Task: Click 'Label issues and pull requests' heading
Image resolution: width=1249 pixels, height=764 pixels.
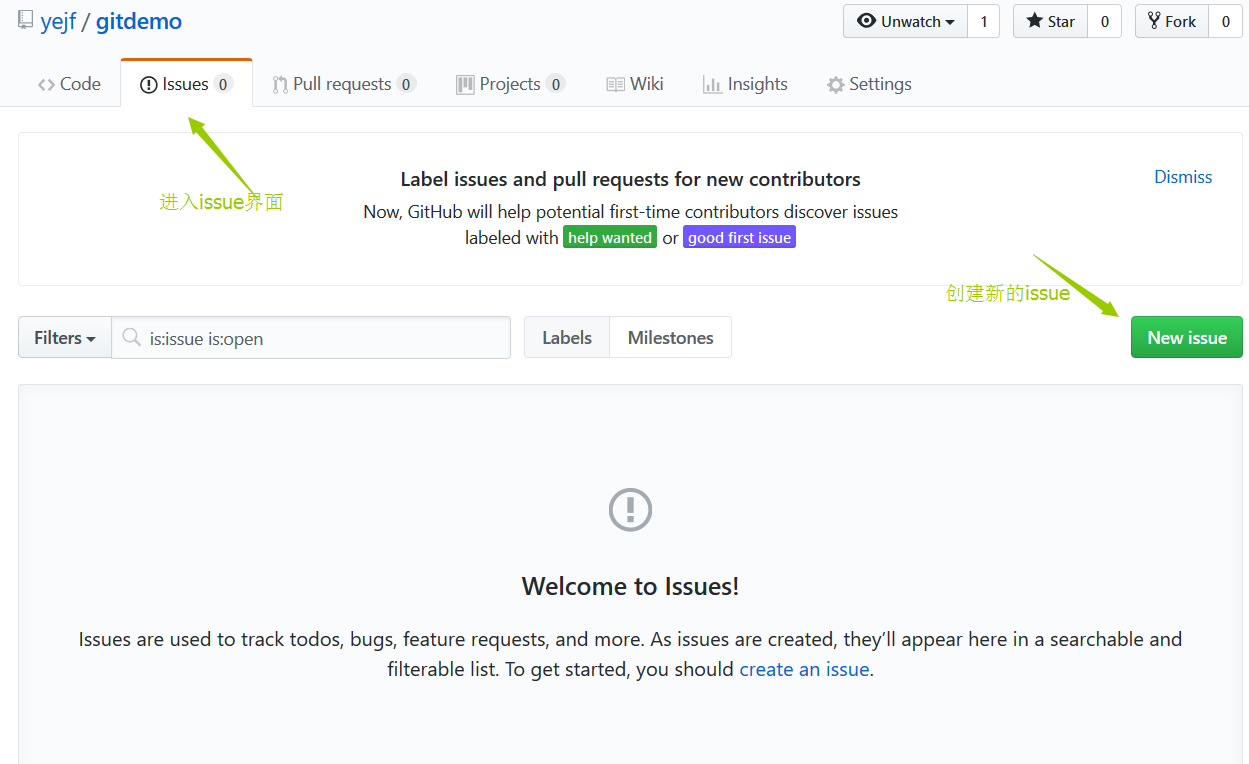Action: [631, 180]
